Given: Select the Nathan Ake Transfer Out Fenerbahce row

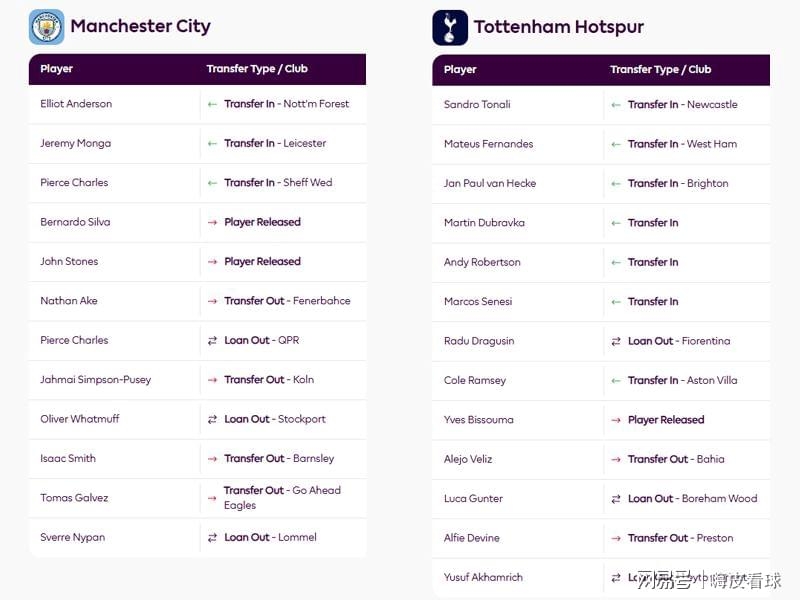Looking at the screenshot, I should pos(197,301).
